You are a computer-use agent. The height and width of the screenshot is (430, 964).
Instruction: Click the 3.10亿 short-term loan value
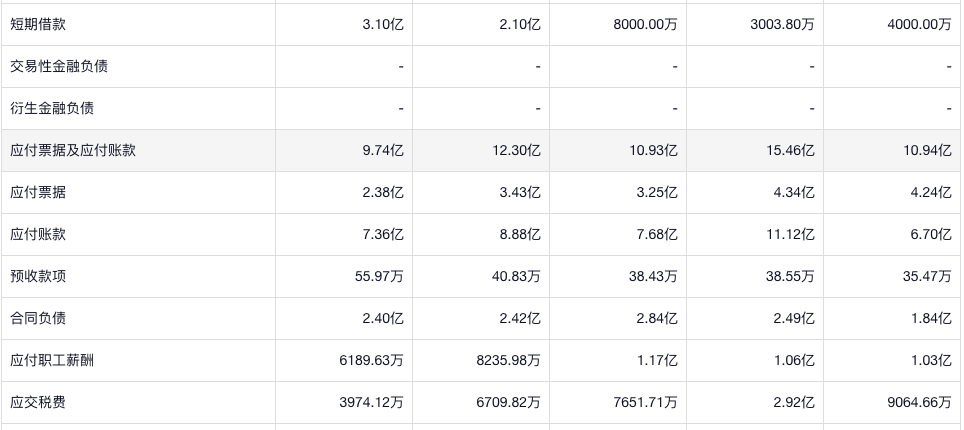383,24
